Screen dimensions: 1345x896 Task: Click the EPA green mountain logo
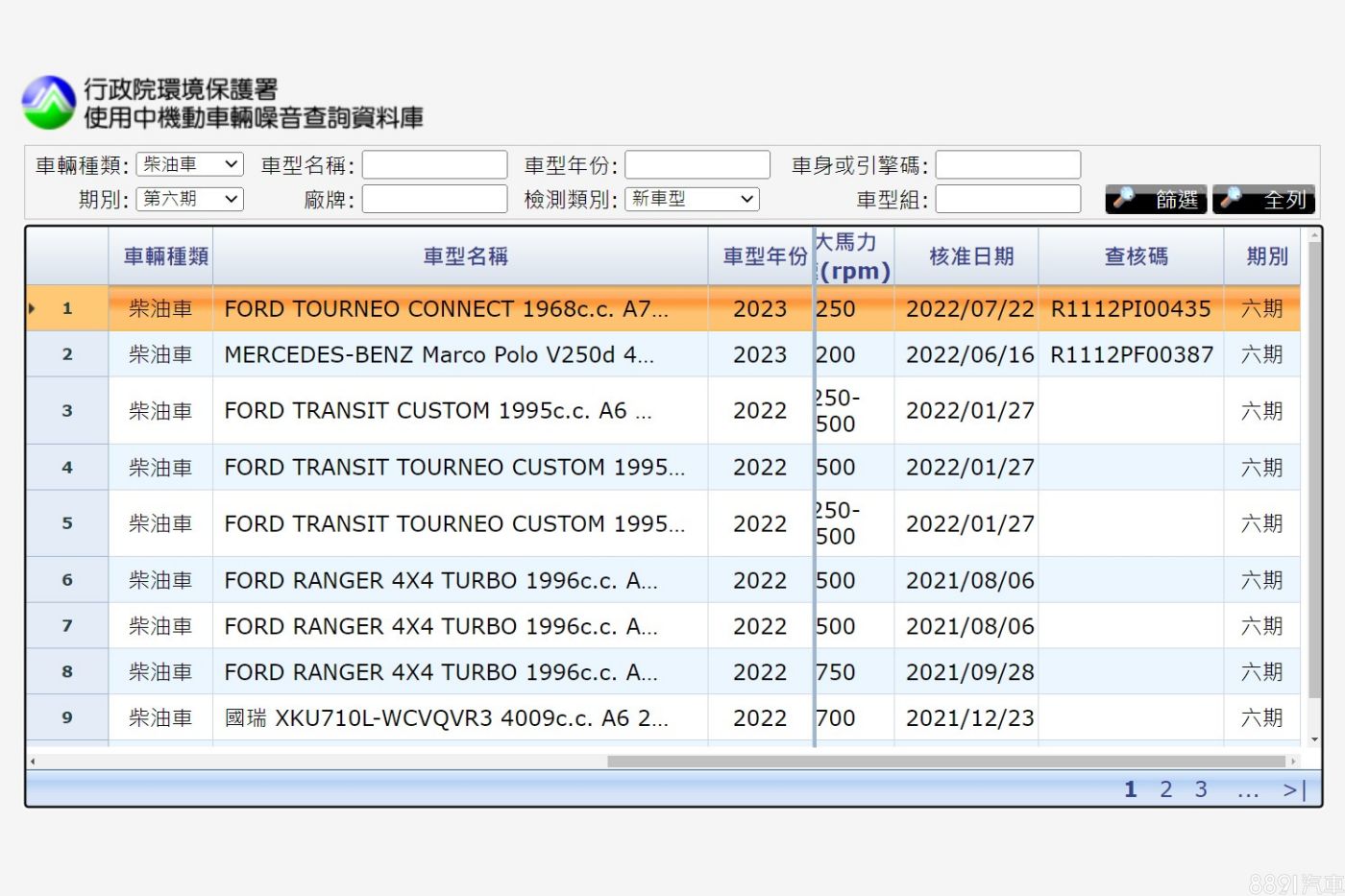point(49,103)
